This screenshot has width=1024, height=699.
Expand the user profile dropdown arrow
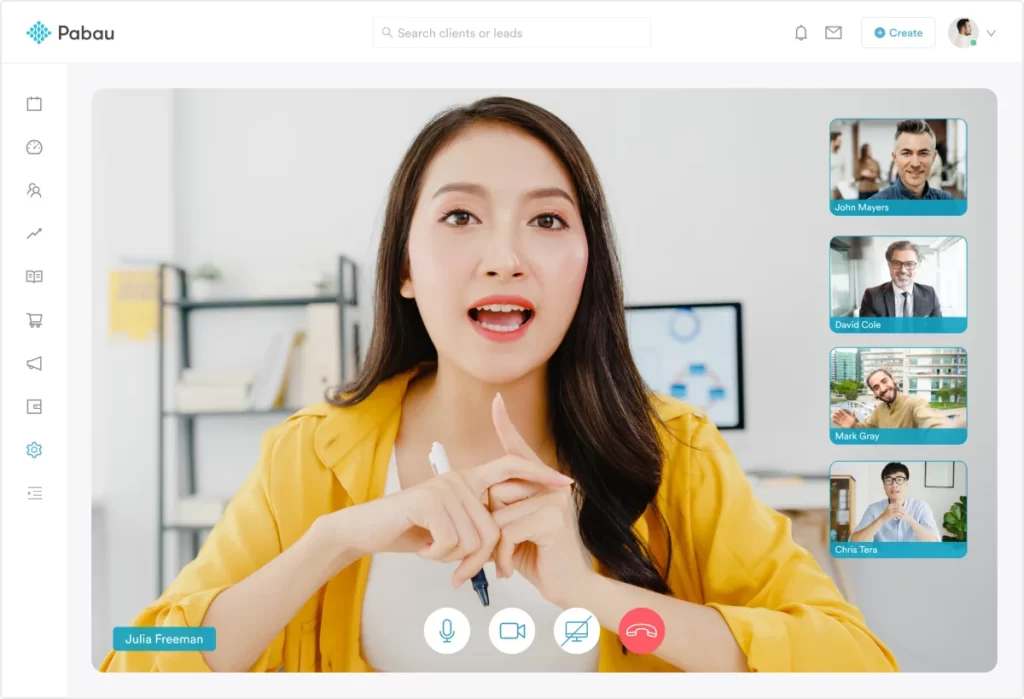pyautogui.click(x=991, y=33)
